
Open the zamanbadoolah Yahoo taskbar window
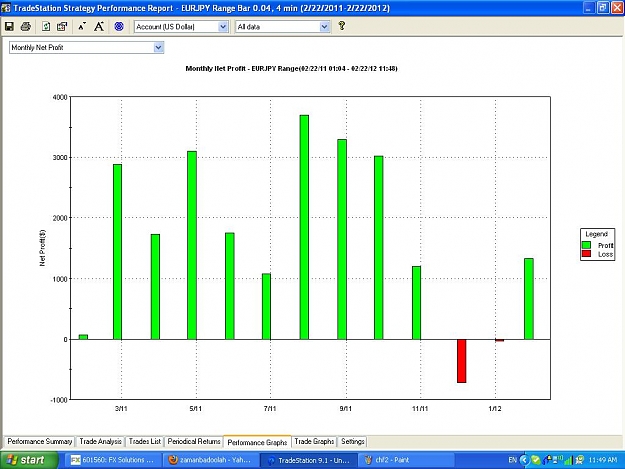coord(210,460)
